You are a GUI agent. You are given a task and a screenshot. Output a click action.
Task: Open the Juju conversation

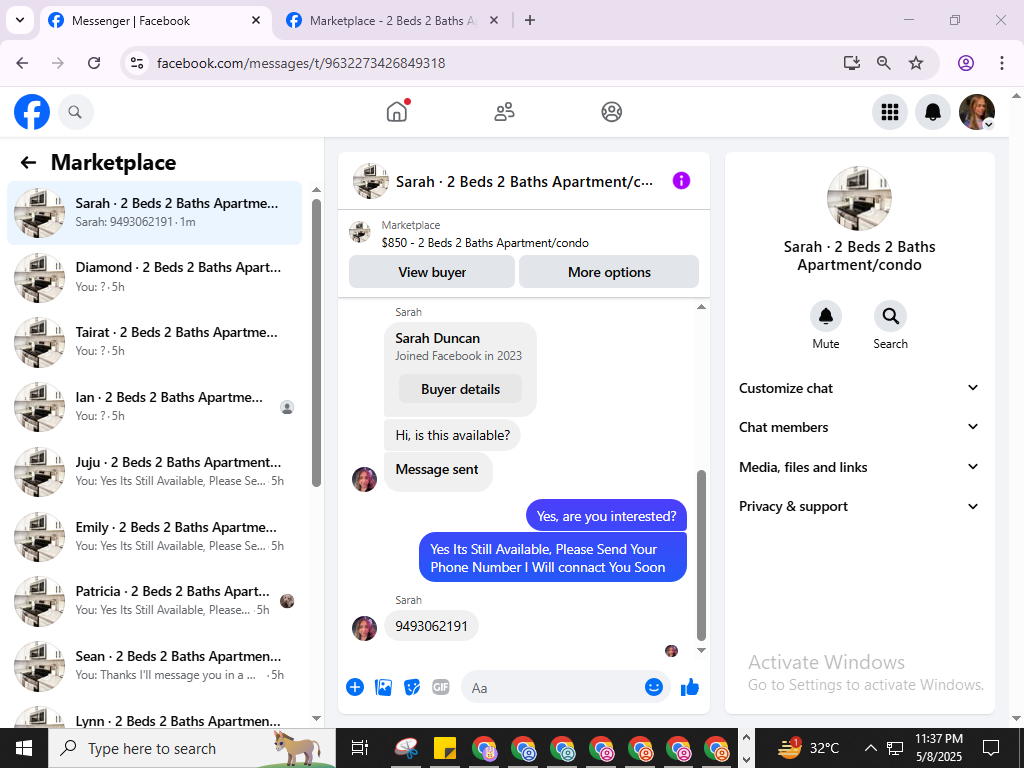[x=154, y=471]
